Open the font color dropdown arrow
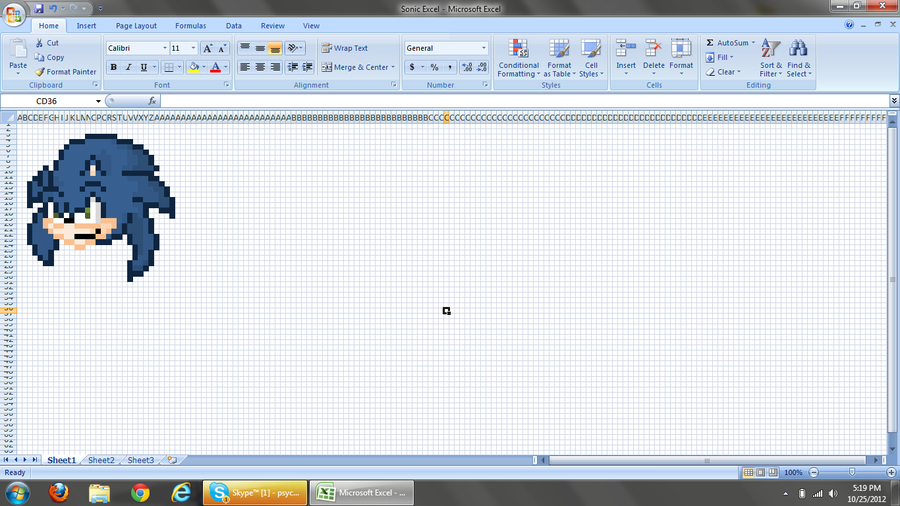Image resolution: width=900 pixels, height=506 pixels. pyautogui.click(x=226, y=67)
